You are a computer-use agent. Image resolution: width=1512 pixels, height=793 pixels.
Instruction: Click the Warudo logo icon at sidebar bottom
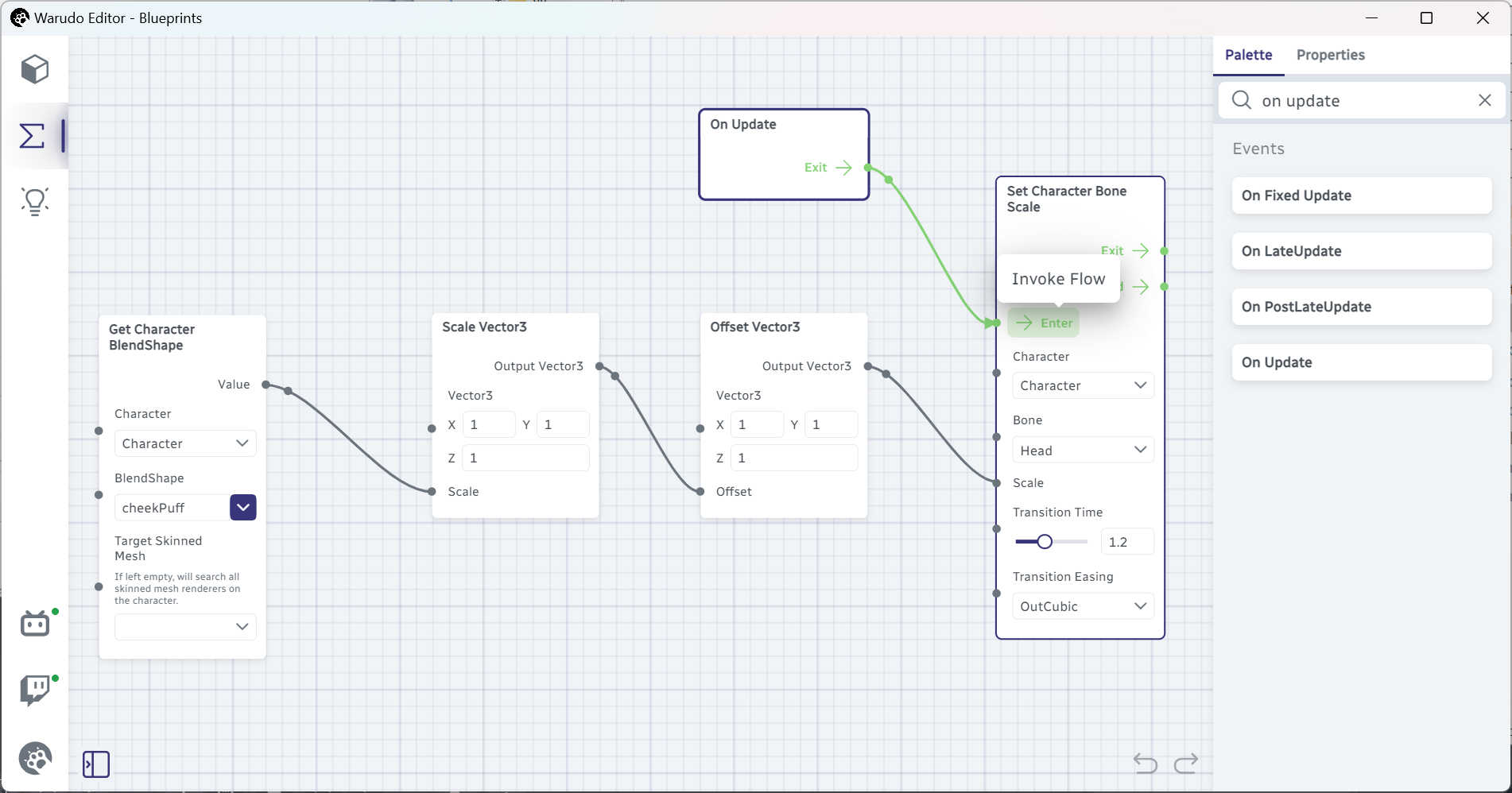point(35,758)
